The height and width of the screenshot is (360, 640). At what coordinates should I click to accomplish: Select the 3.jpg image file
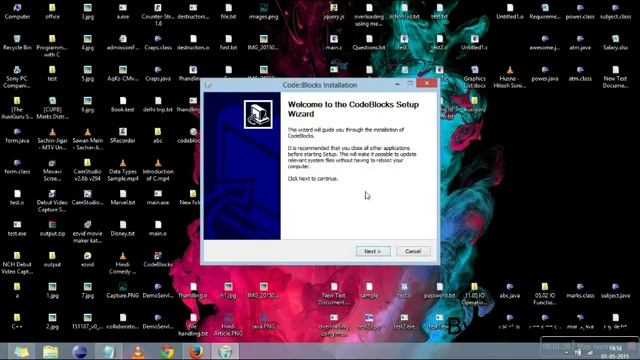pyautogui.click(x=87, y=11)
